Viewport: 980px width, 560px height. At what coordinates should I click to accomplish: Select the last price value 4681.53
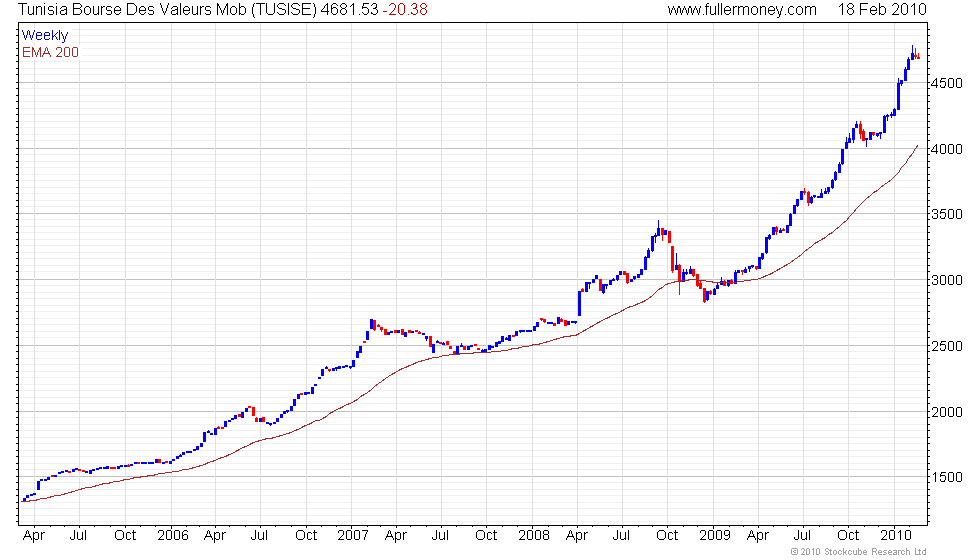(x=349, y=9)
